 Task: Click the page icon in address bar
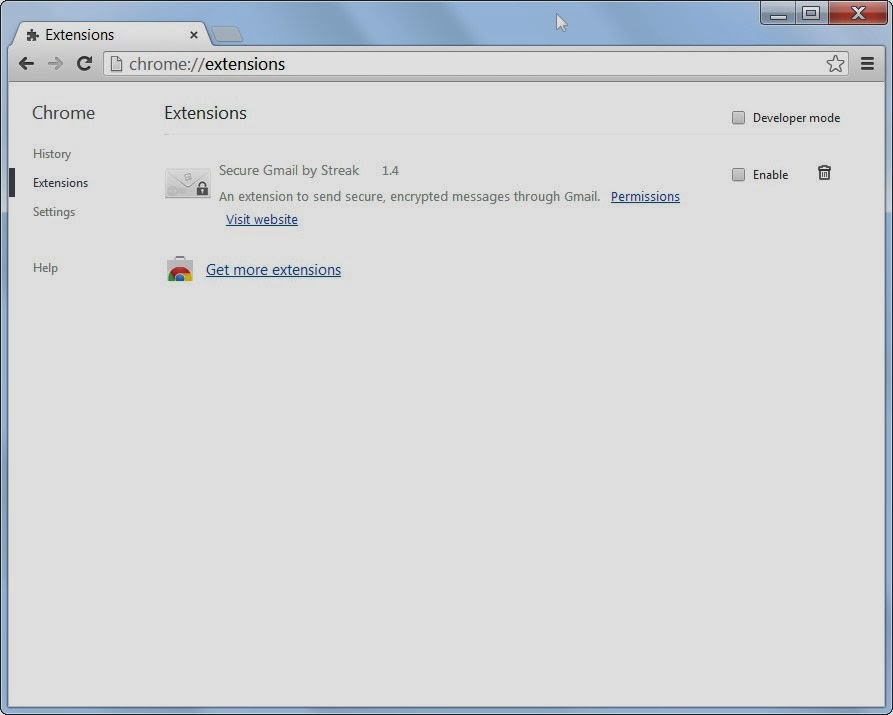(x=116, y=64)
